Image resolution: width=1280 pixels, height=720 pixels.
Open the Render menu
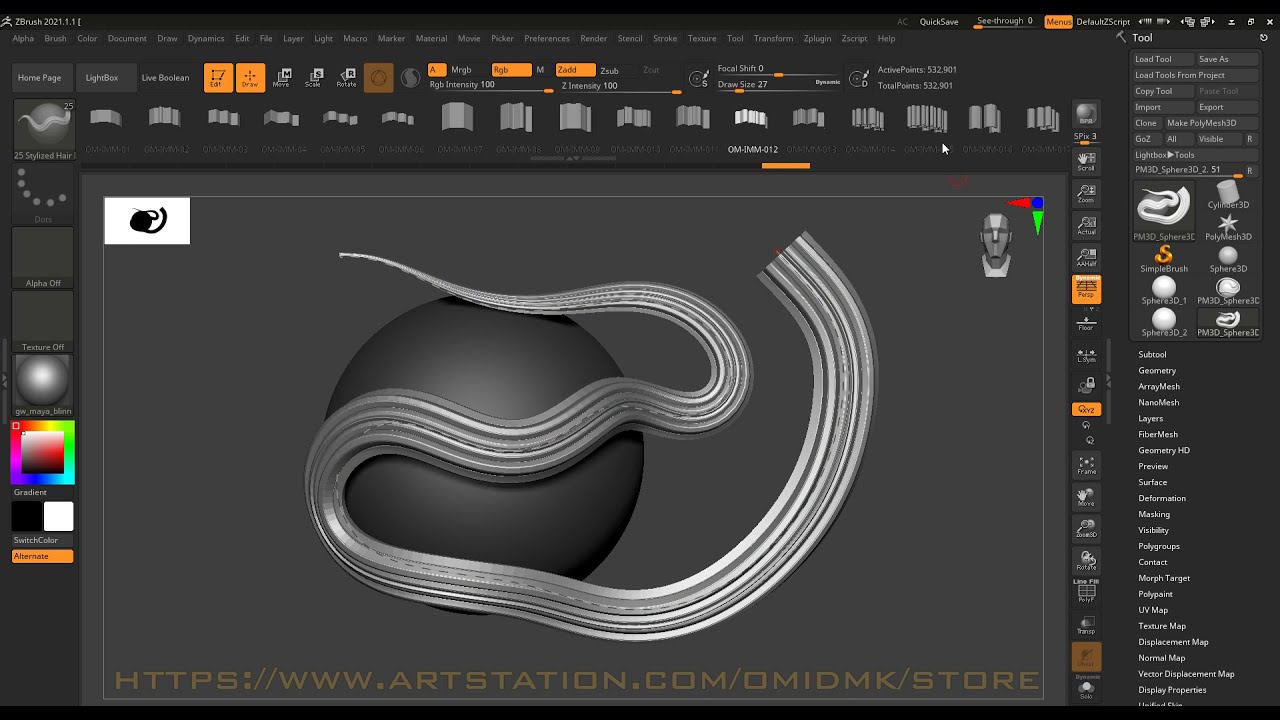coord(594,38)
